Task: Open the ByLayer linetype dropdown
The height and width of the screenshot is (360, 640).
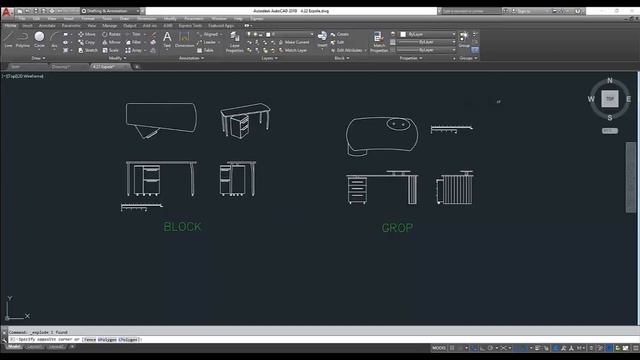Action: [427, 50]
